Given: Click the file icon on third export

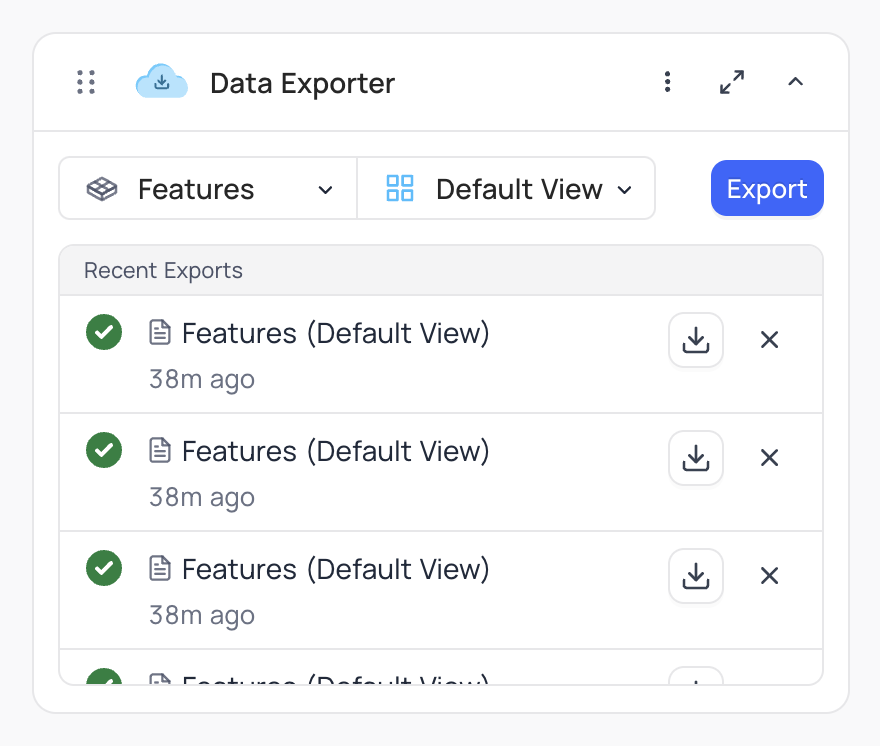Looking at the screenshot, I should [x=160, y=569].
